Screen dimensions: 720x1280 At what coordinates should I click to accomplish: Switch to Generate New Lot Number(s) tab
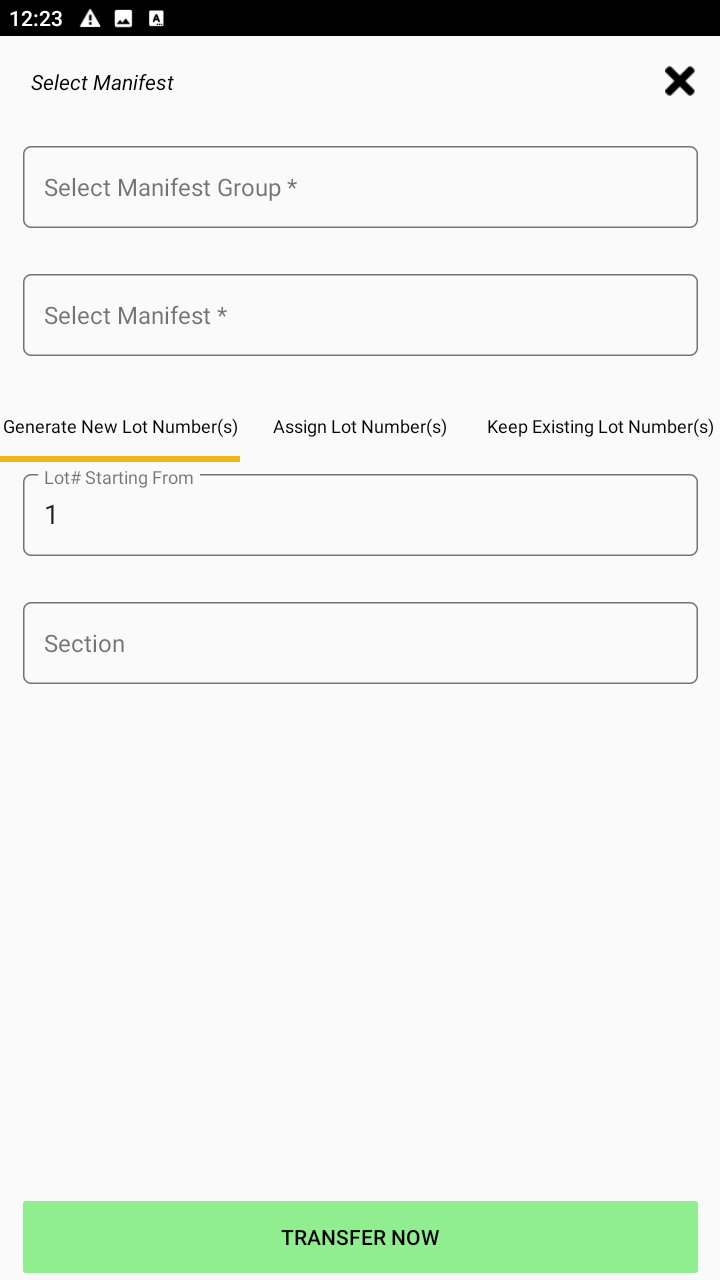[x=120, y=427]
